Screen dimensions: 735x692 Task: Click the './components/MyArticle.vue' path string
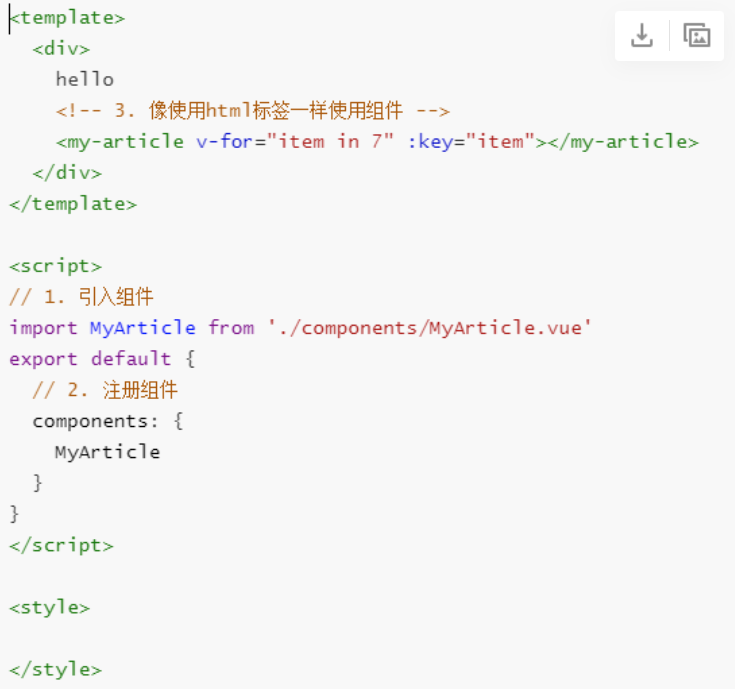click(430, 328)
